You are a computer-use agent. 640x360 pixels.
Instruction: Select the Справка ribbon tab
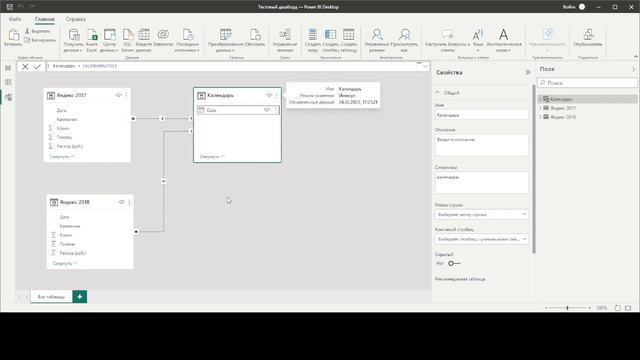point(76,19)
